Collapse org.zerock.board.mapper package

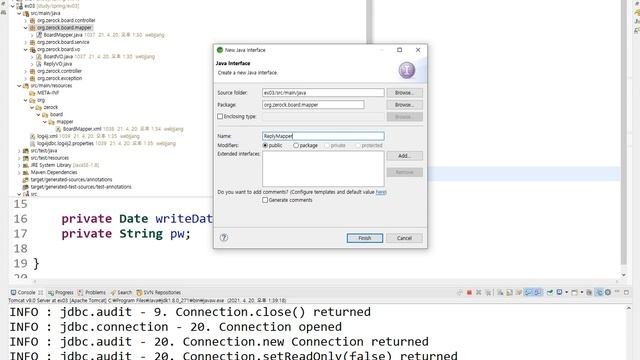pos(26,28)
